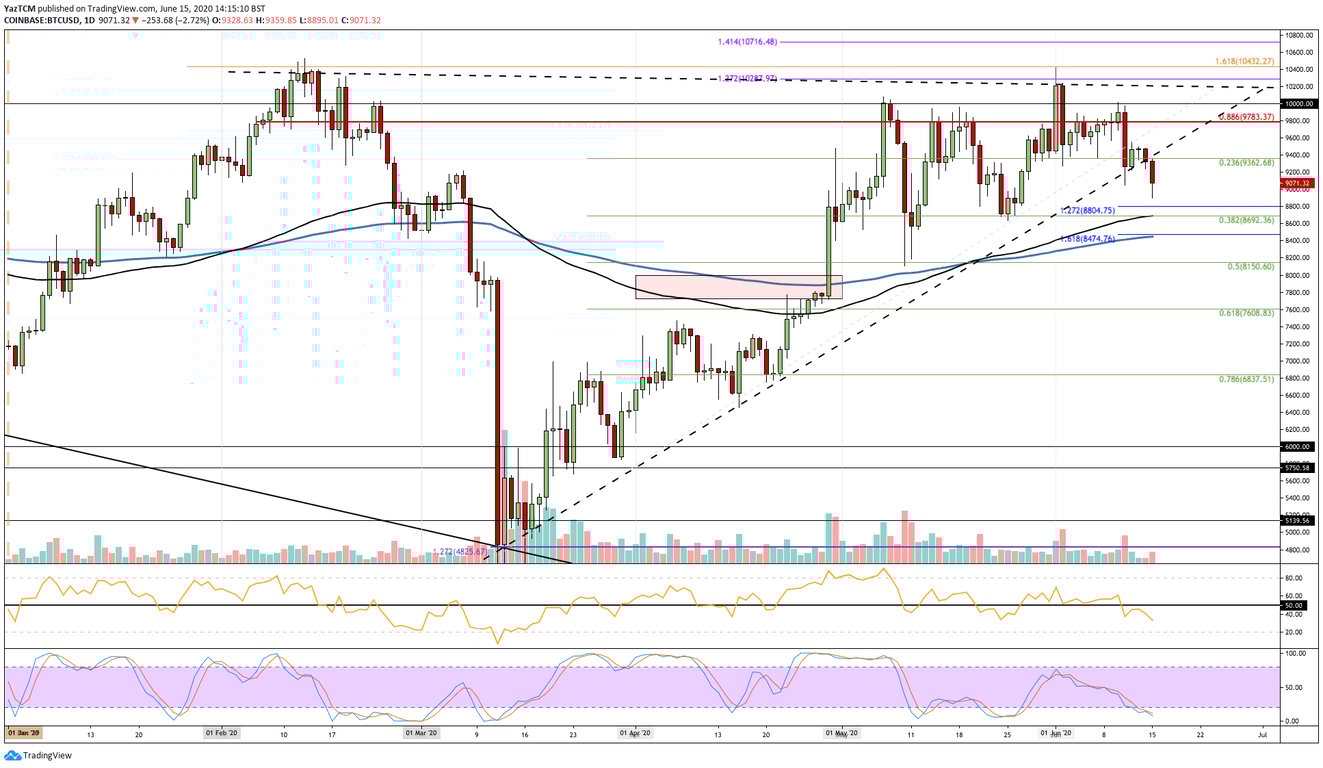Image resolution: width=1323 pixels, height=768 pixels.
Task: Click the YazTCM author name
Action: click(19, 6)
